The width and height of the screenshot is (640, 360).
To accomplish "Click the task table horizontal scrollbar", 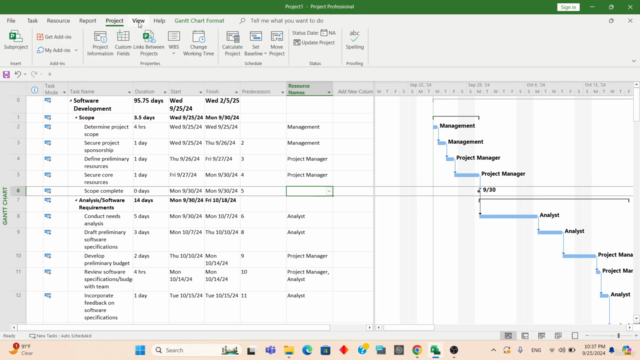I will [x=173, y=327].
